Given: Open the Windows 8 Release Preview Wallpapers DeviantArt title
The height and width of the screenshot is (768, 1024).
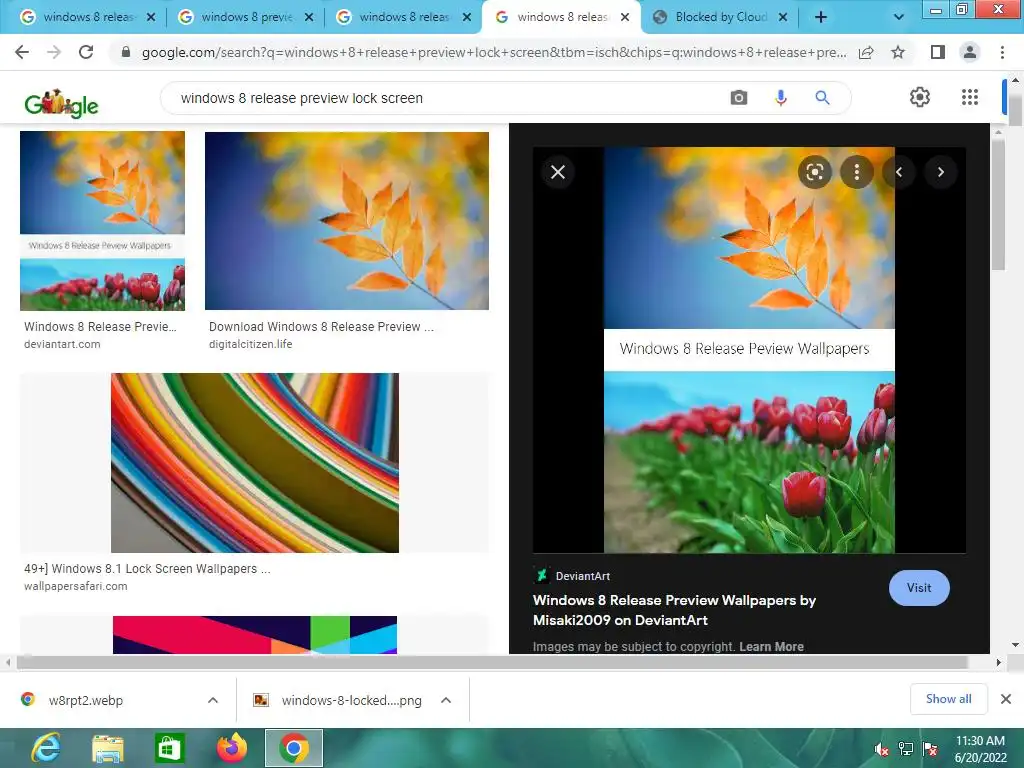Looking at the screenshot, I should pos(674,610).
